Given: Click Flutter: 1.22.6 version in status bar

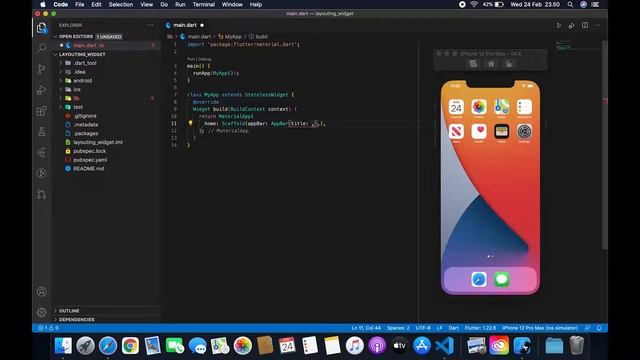Looking at the screenshot, I should coord(480,328).
